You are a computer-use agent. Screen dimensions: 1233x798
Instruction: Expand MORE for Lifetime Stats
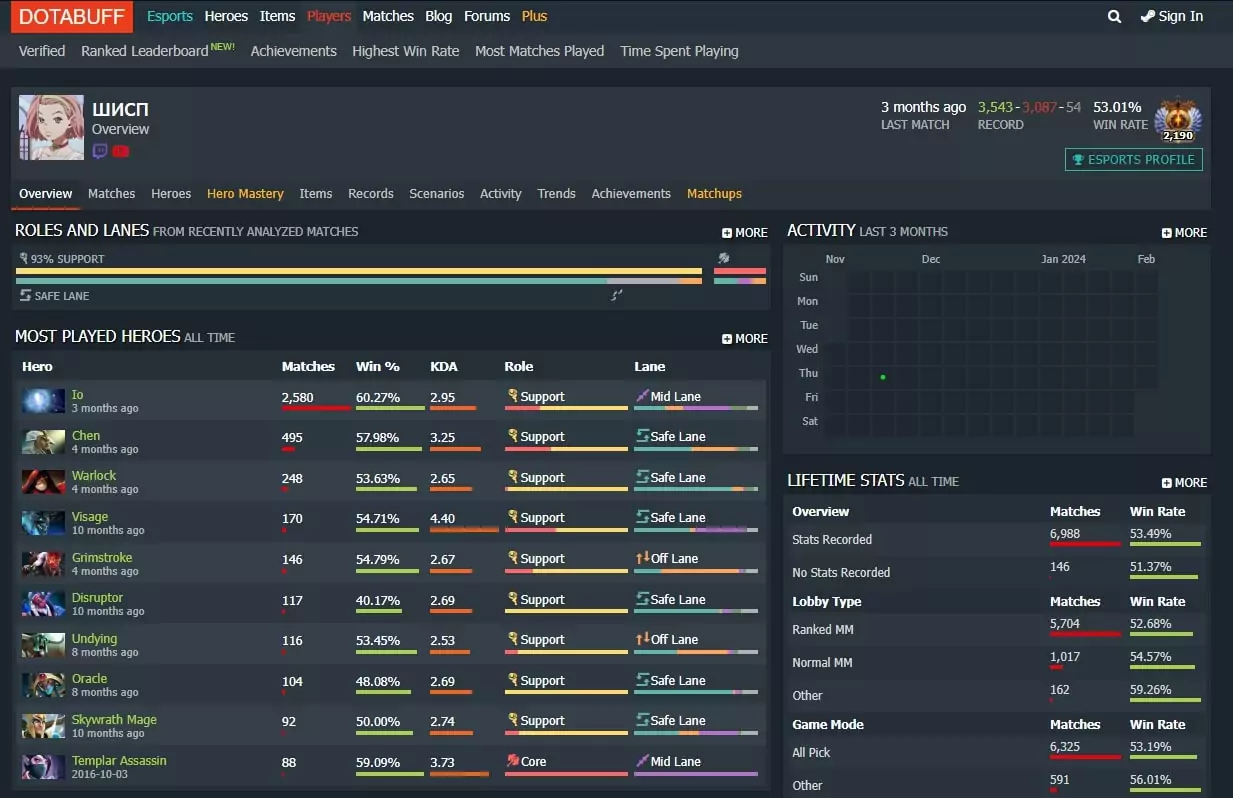coord(1184,482)
